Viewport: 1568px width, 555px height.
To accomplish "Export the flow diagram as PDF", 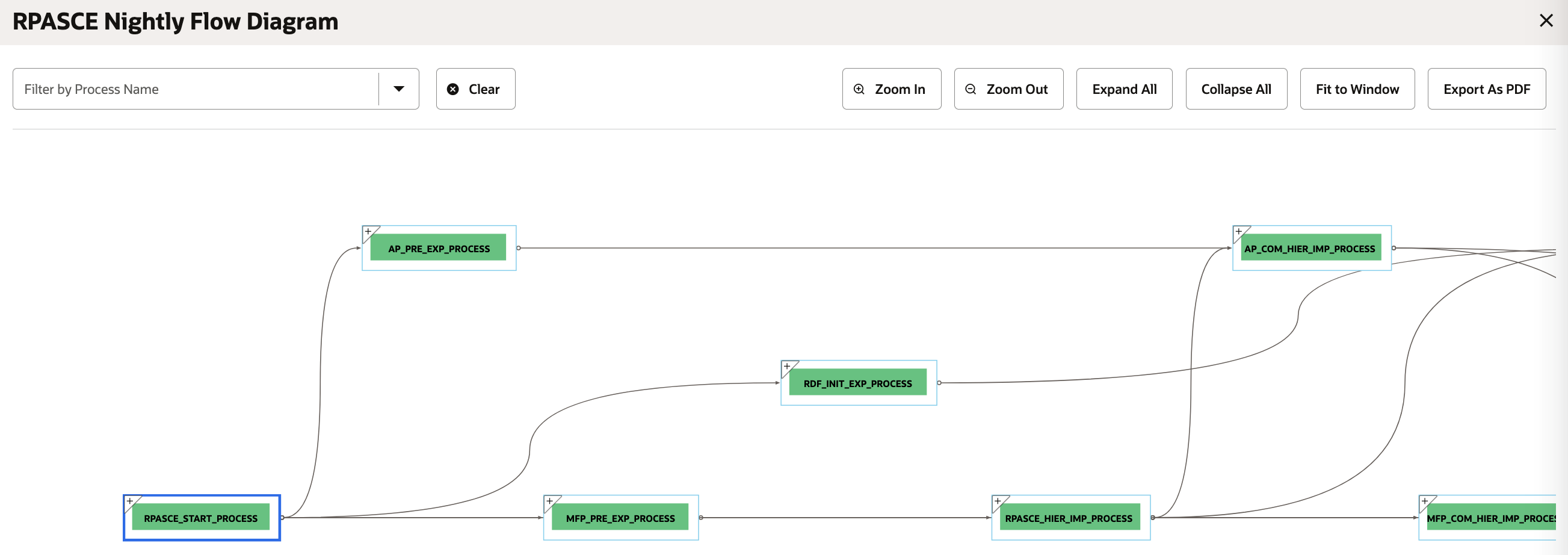I will point(1486,89).
